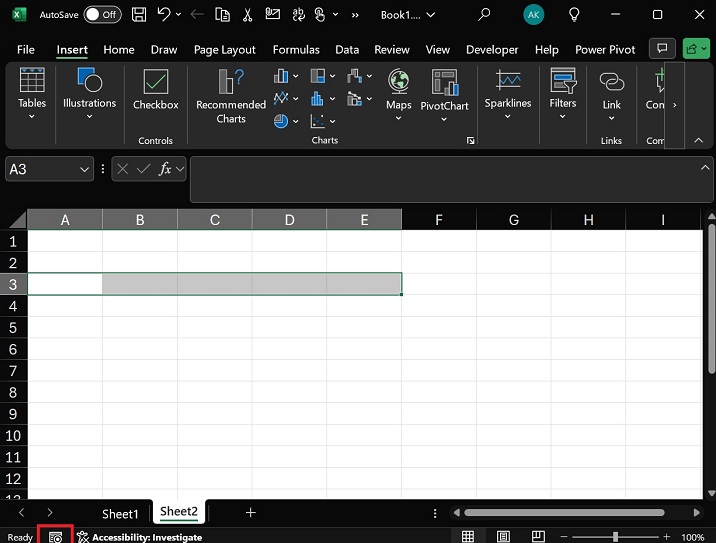This screenshot has height=543, width=716.
Task: Switch to Page Layout view in status bar
Action: (503, 537)
